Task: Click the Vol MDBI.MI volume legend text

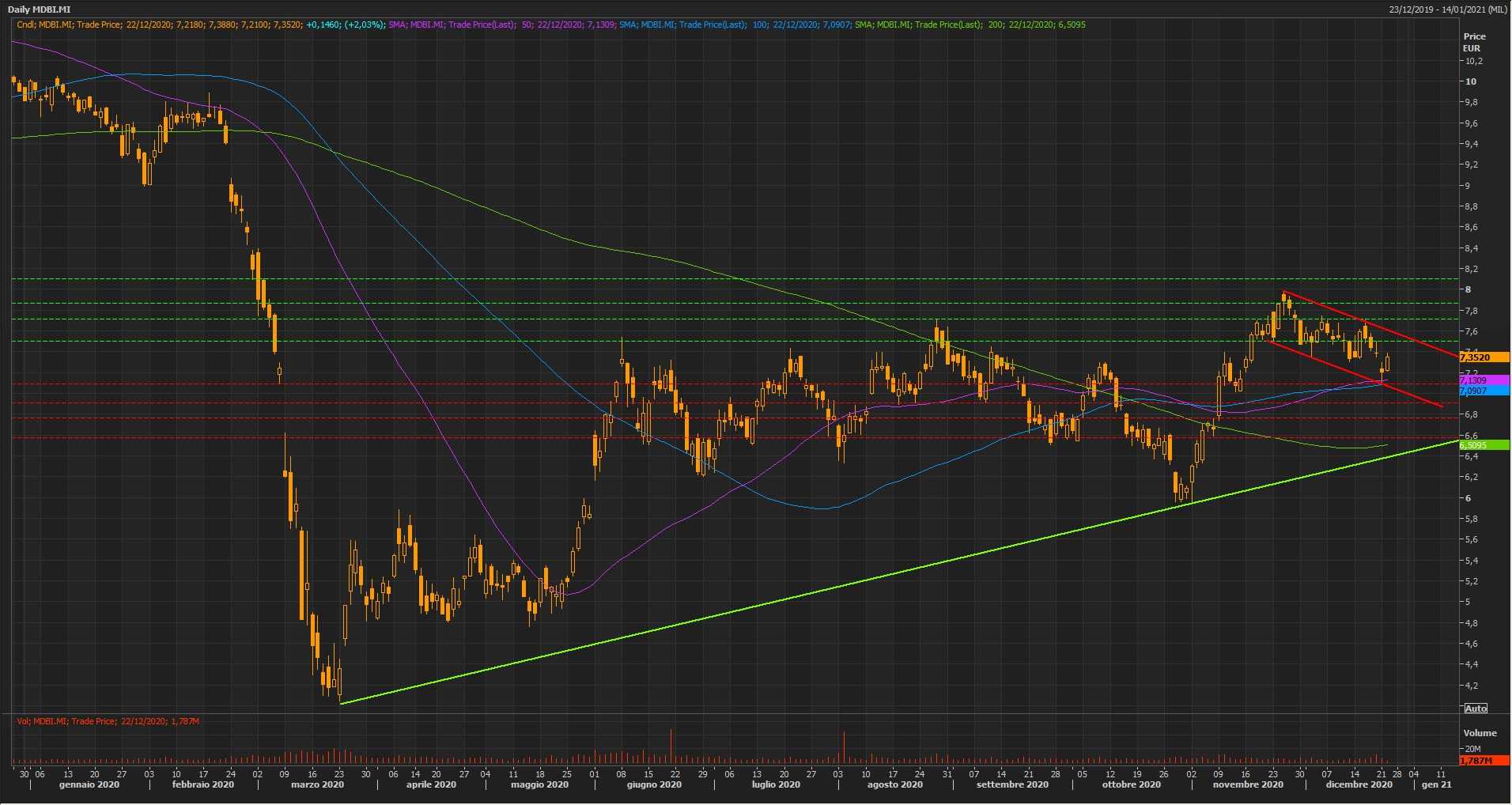Action: 108,721
